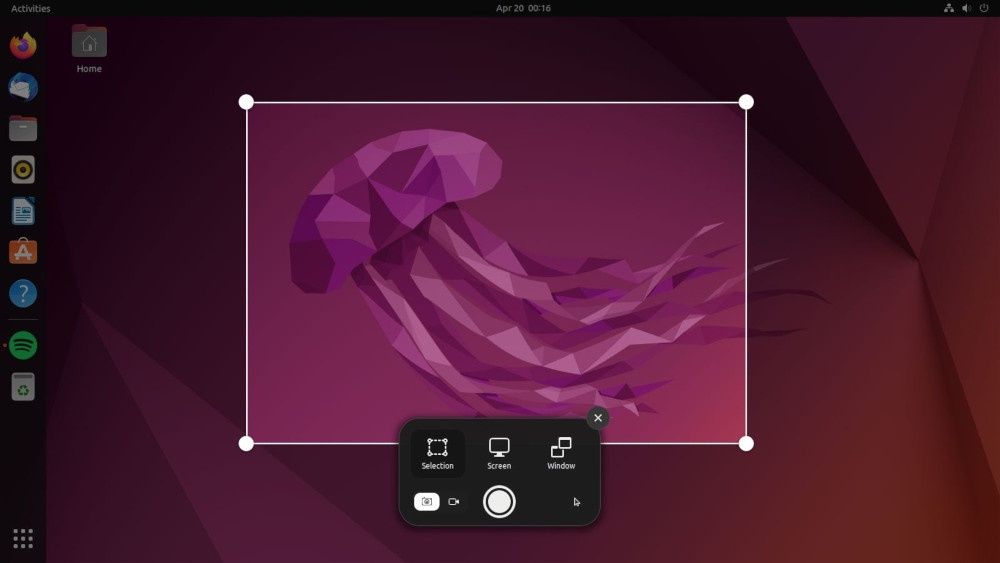
Task: Click the round capture shutter button
Action: (x=499, y=502)
